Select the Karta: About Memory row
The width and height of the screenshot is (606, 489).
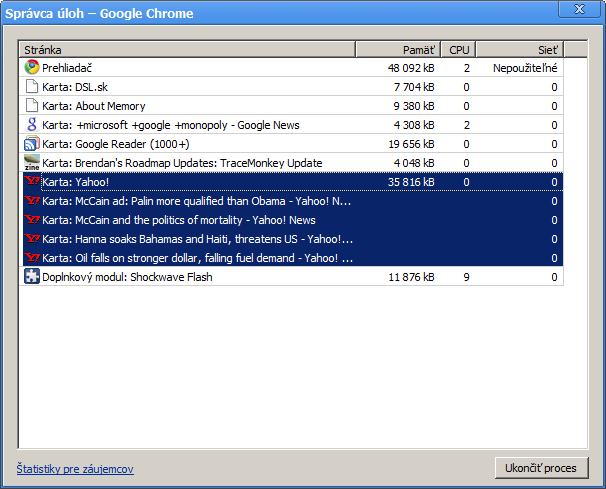tap(293, 106)
